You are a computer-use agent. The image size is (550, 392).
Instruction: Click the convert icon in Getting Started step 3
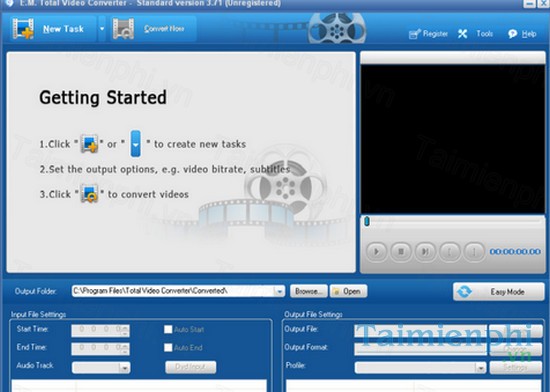(x=89, y=194)
